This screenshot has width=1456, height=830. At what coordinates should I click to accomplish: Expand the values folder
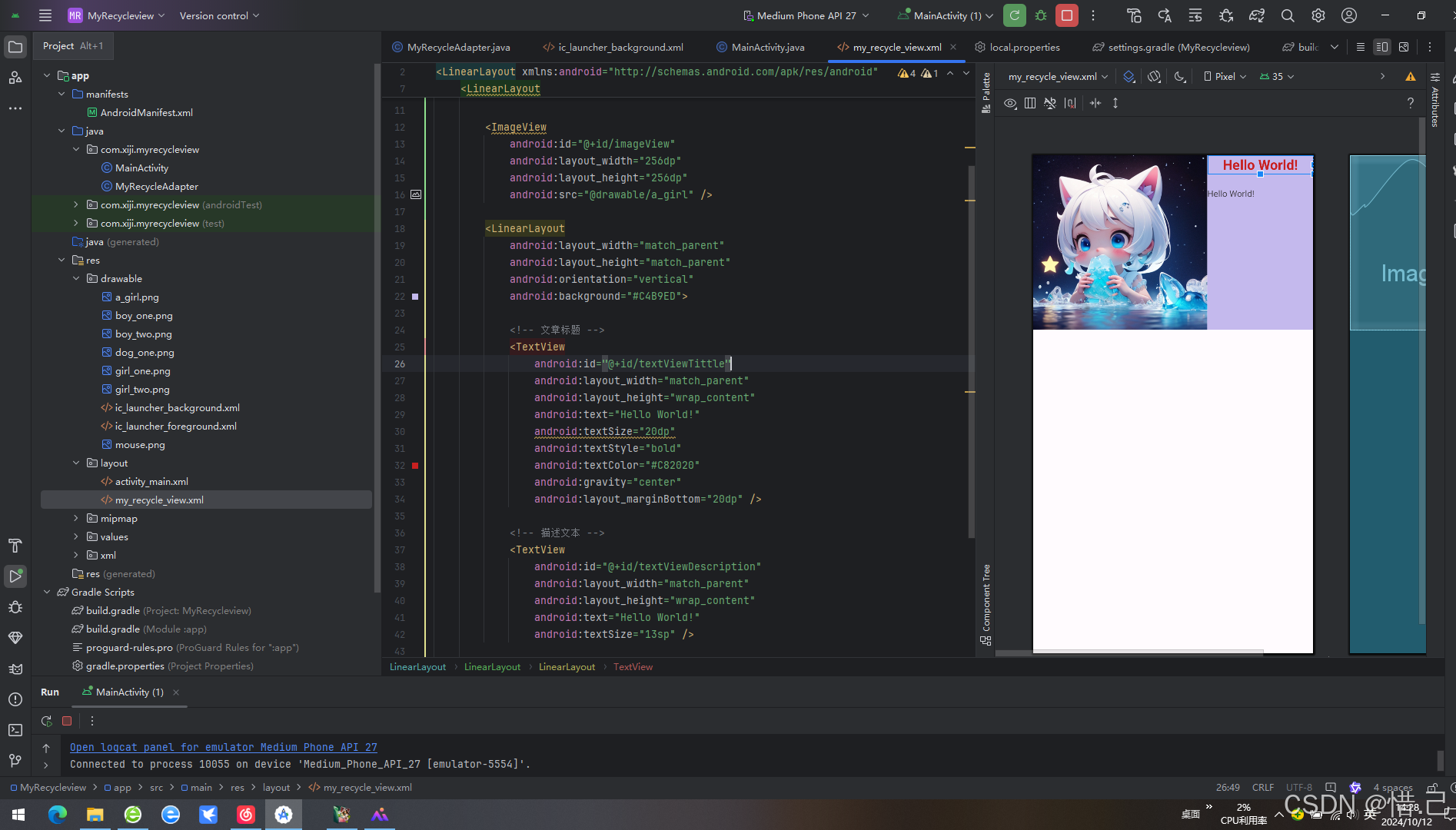pyautogui.click(x=76, y=536)
